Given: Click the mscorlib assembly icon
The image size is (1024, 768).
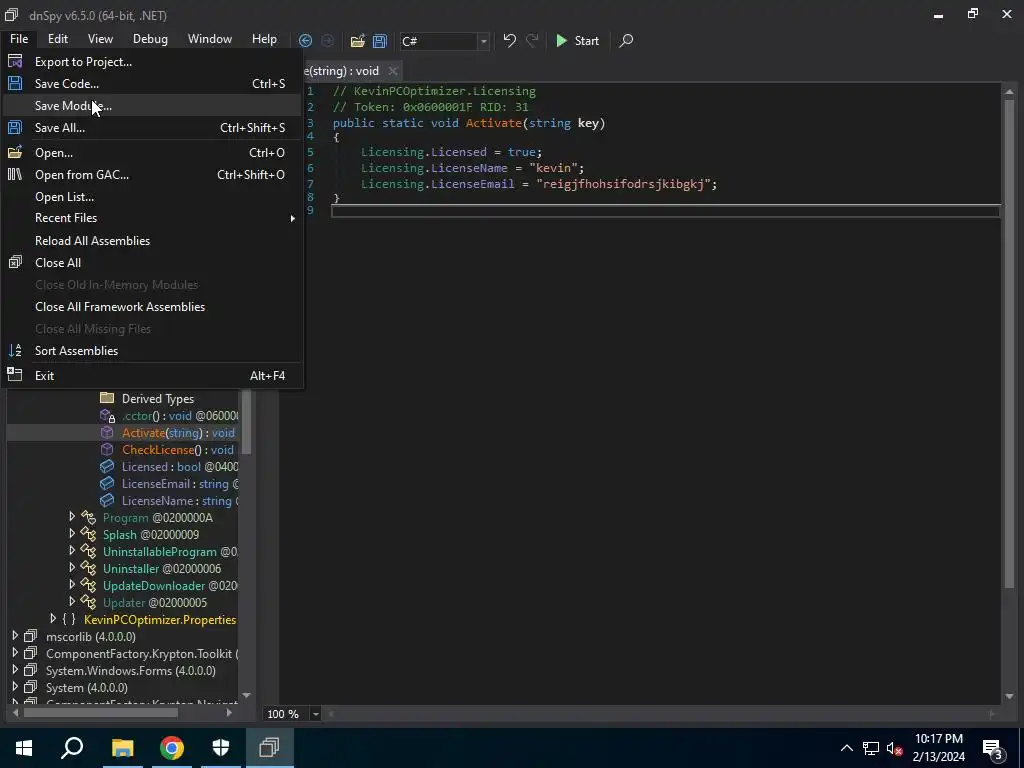Looking at the screenshot, I should [31, 637].
